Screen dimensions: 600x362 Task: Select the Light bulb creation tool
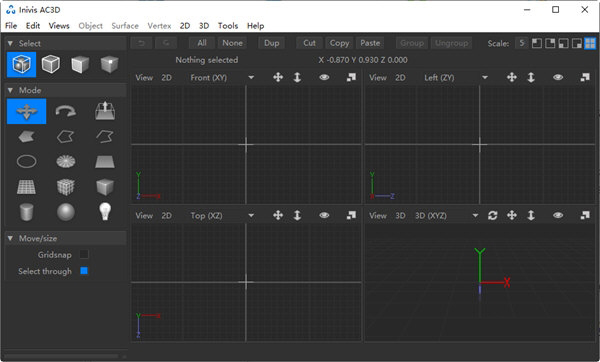[105, 212]
